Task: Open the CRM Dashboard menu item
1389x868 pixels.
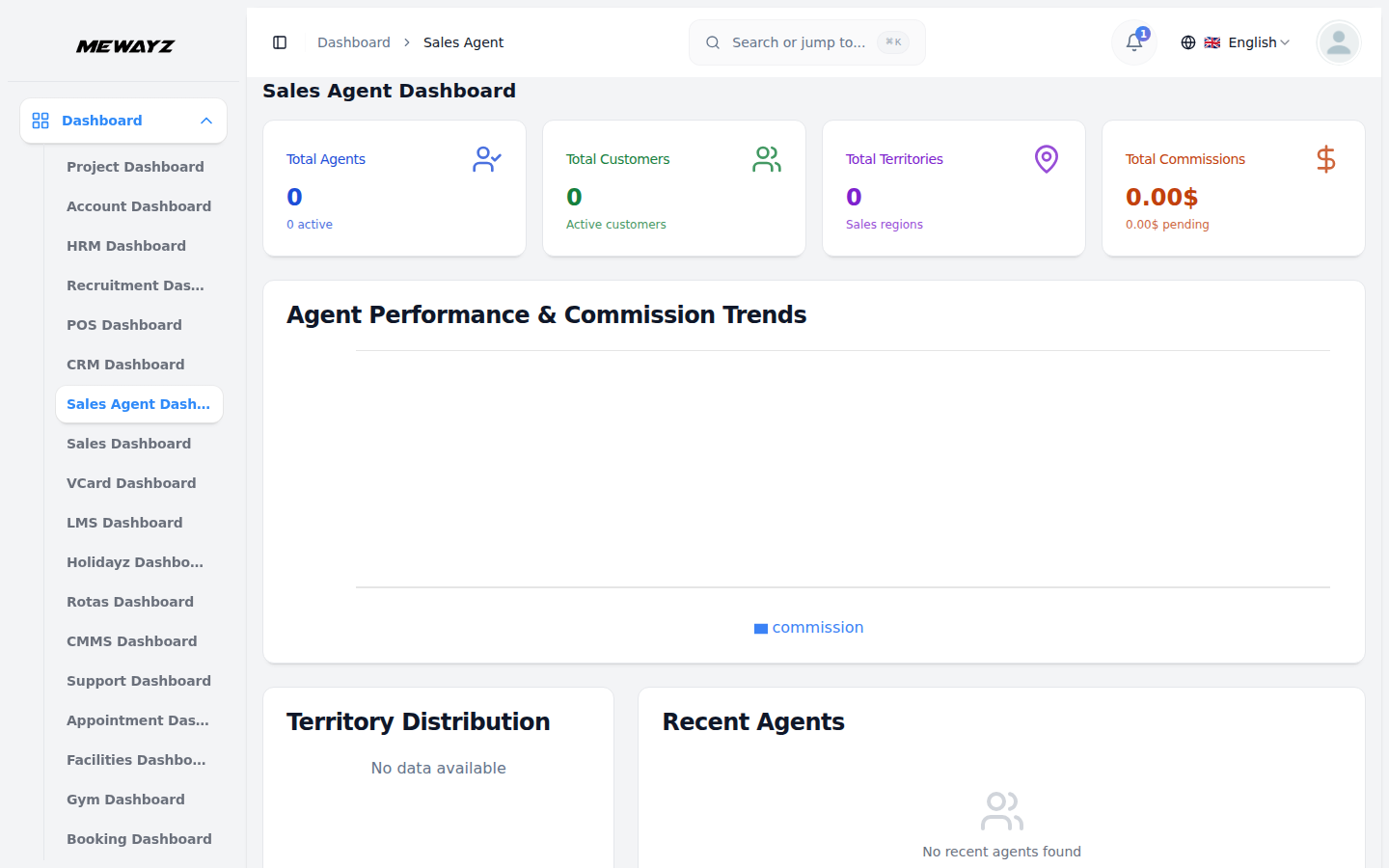Action: point(125,365)
